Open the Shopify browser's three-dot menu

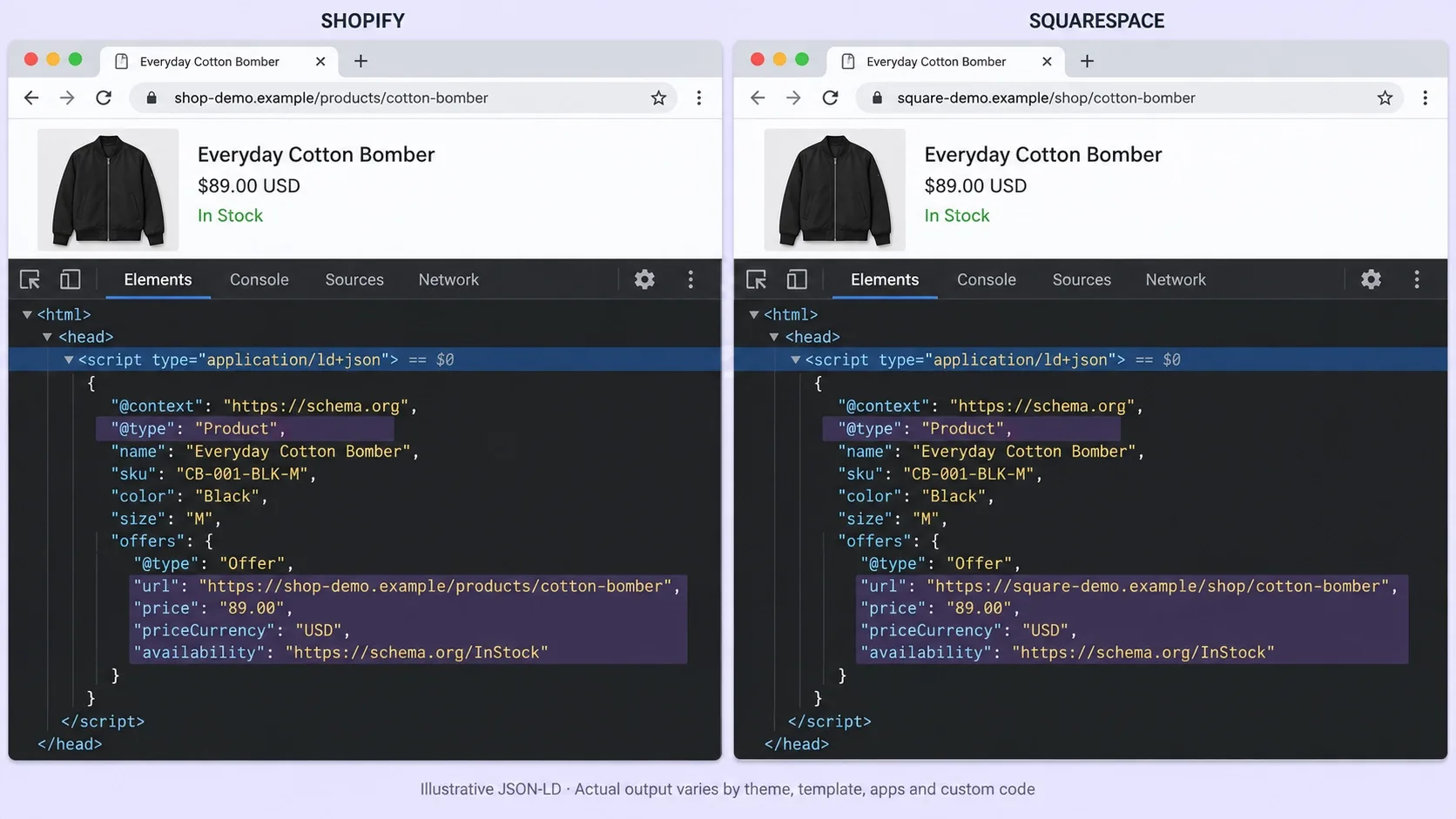[x=698, y=97]
